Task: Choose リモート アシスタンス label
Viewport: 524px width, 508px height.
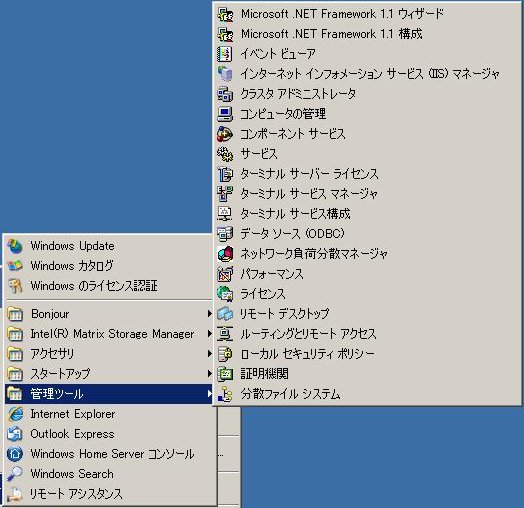Action: pos(76,494)
